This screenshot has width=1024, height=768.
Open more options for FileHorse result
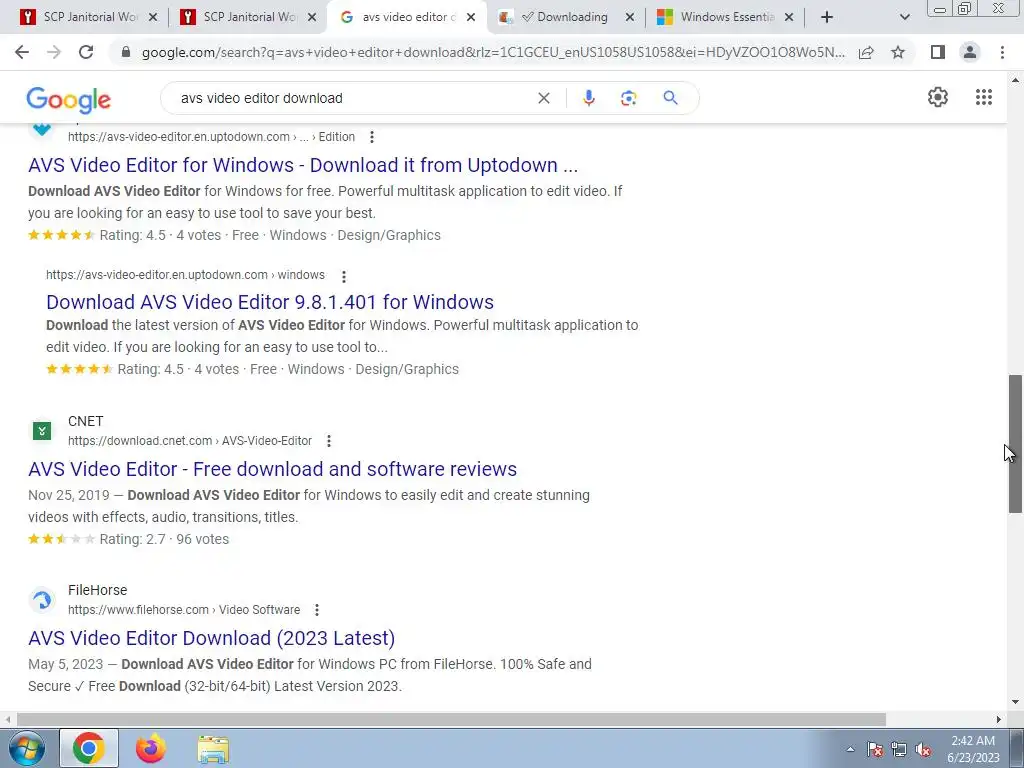tap(317, 610)
